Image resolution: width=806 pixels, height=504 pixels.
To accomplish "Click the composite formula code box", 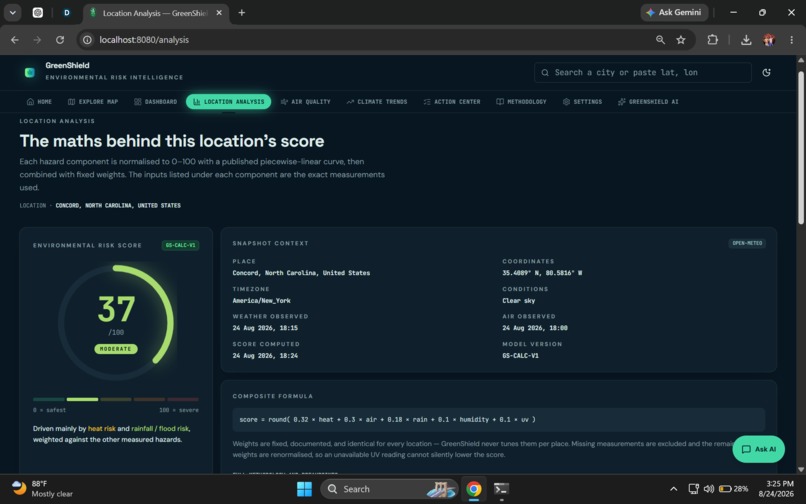I will (x=498, y=420).
